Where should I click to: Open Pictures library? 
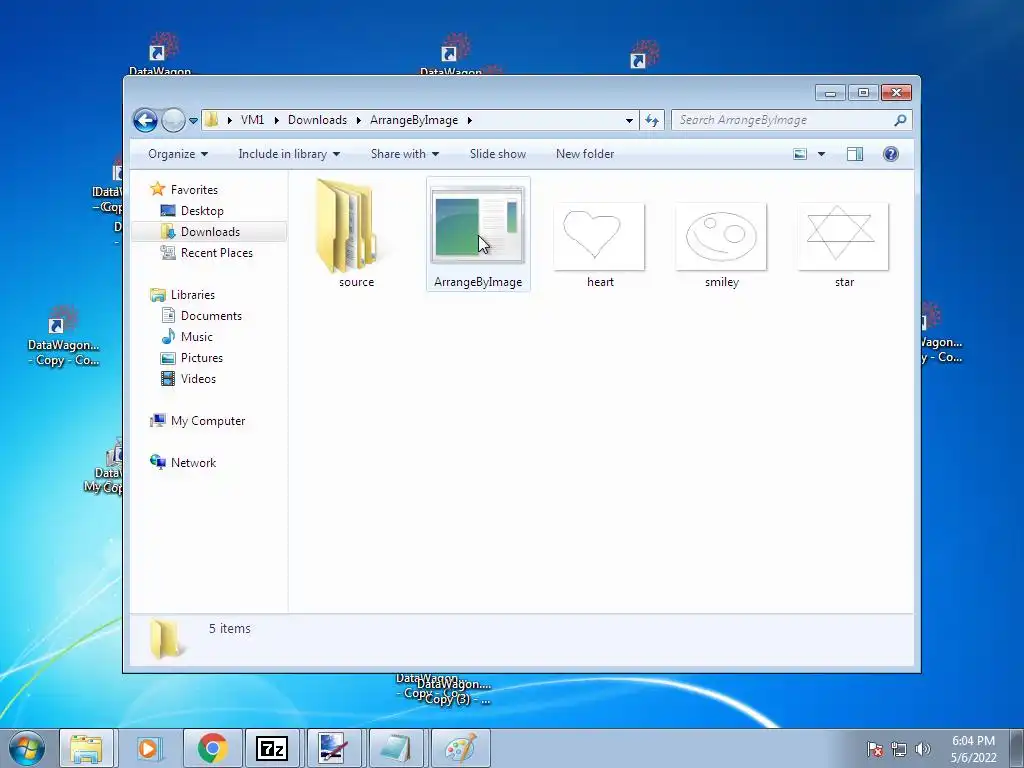(x=201, y=358)
